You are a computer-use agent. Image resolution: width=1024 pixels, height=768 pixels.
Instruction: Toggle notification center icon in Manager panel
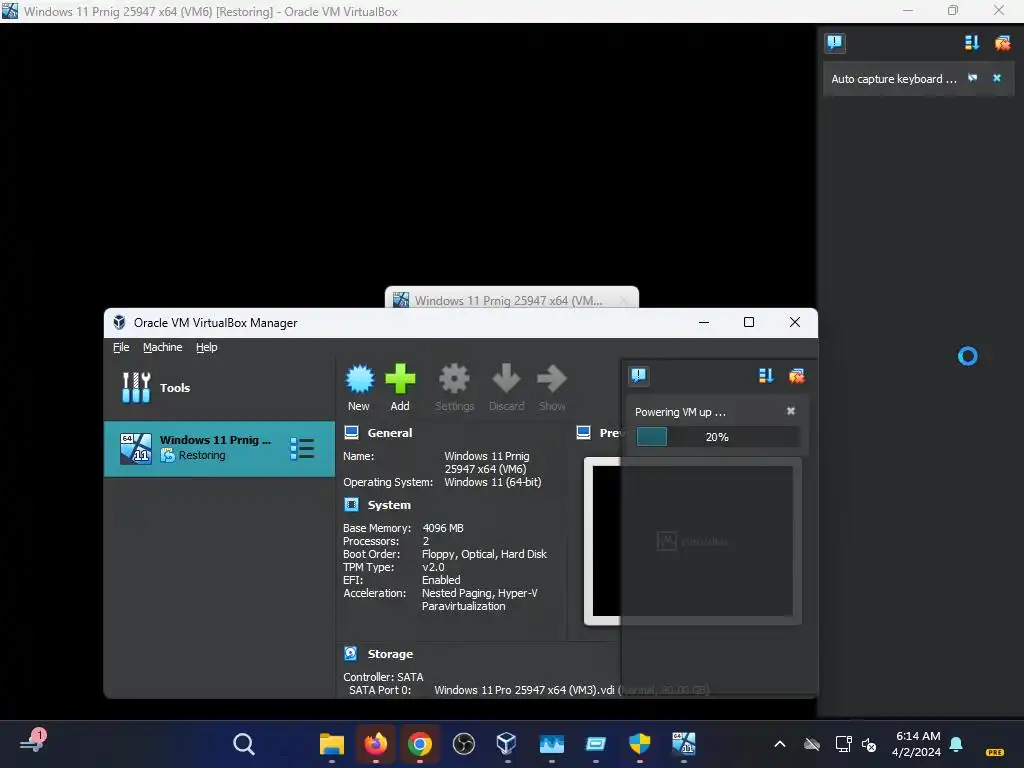[x=639, y=376]
